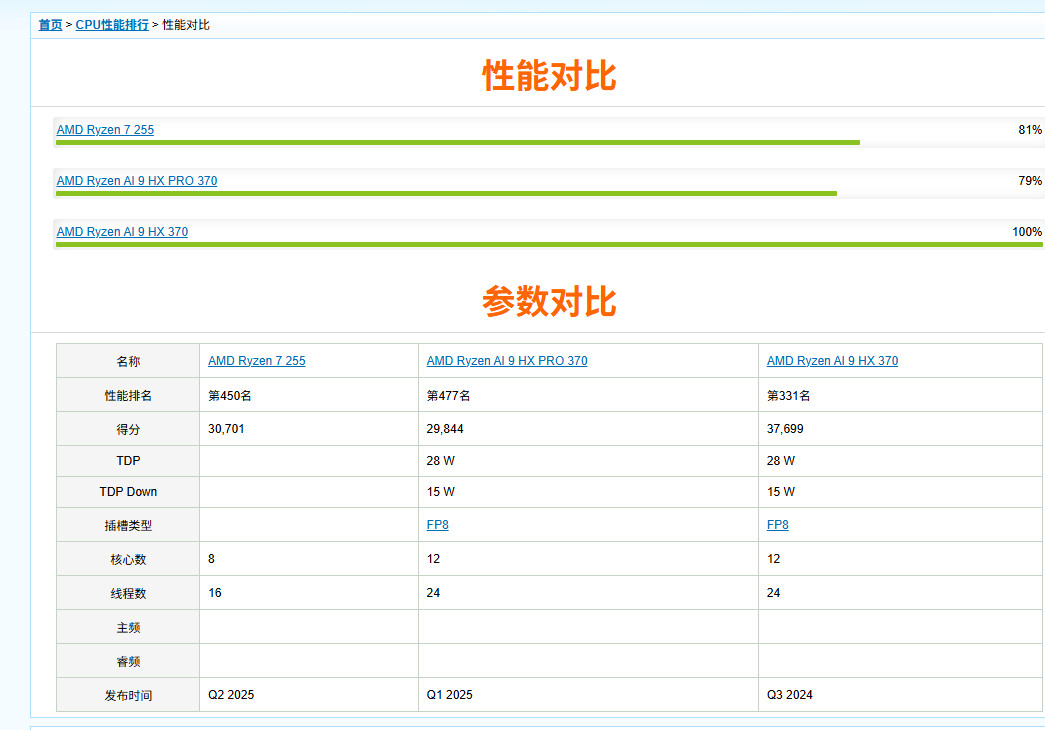The height and width of the screenshot is (730, 1045).
Task: Click the green 100% performance bar
Action: pos(549,245)
